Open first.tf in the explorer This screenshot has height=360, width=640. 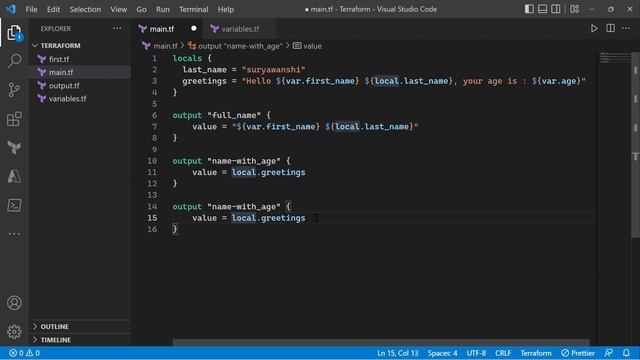59,59
